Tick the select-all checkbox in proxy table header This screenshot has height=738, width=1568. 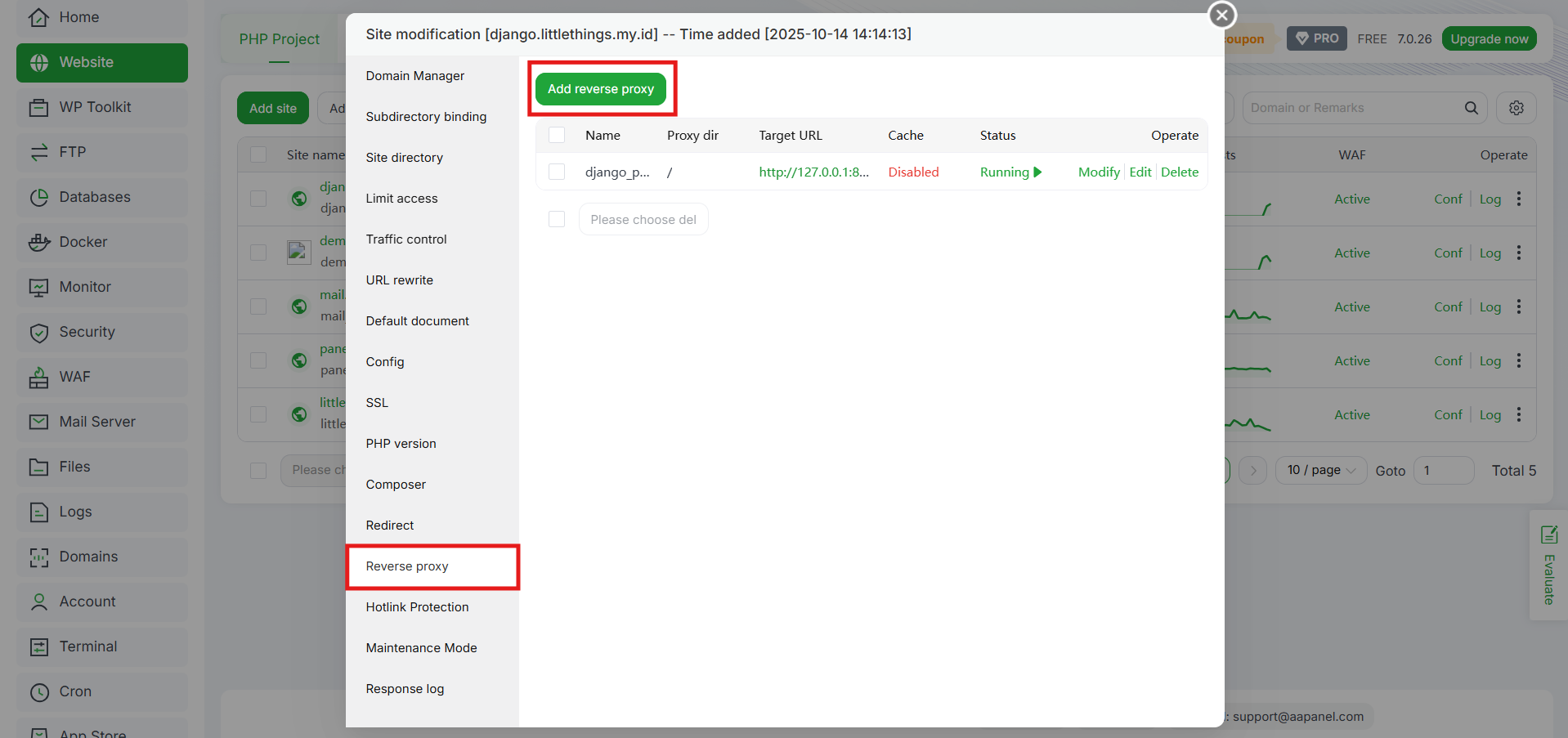[557, 135]
